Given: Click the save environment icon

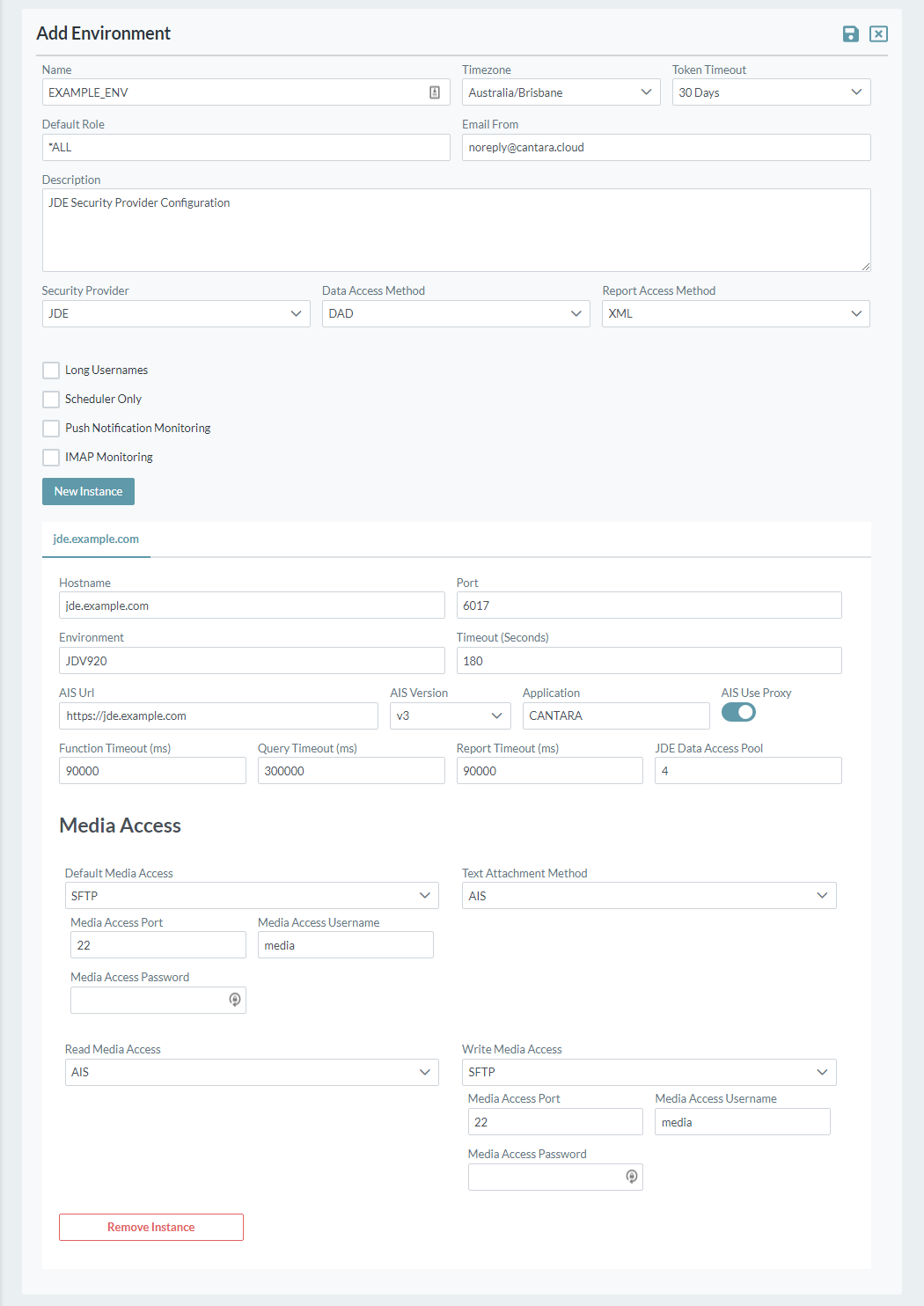Looking at the screenshot, I should [850, 34].
